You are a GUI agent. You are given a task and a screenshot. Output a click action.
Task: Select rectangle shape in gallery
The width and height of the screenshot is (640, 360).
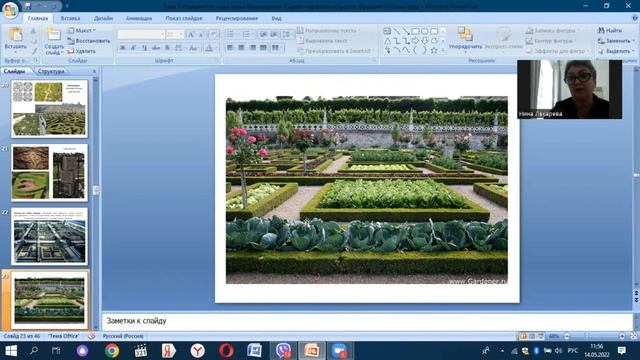point(415,31)
